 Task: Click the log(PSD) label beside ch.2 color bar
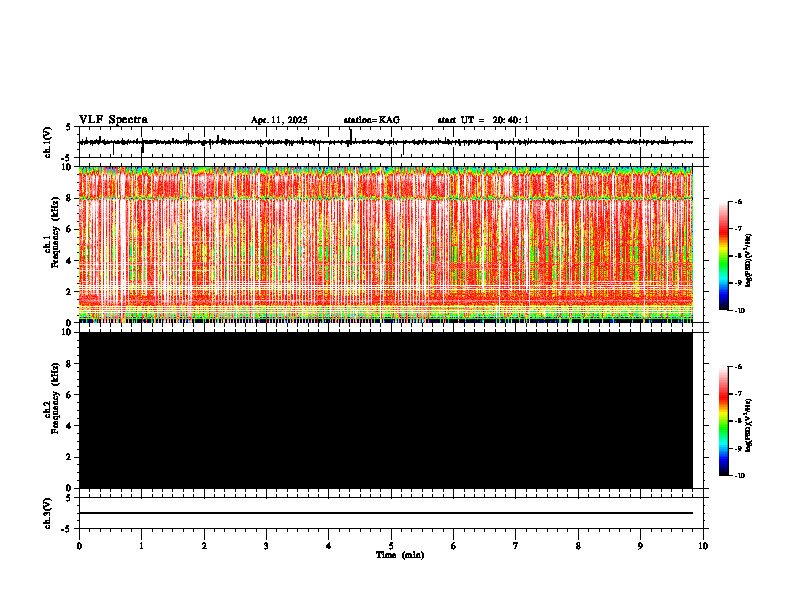tap(748, 425)
